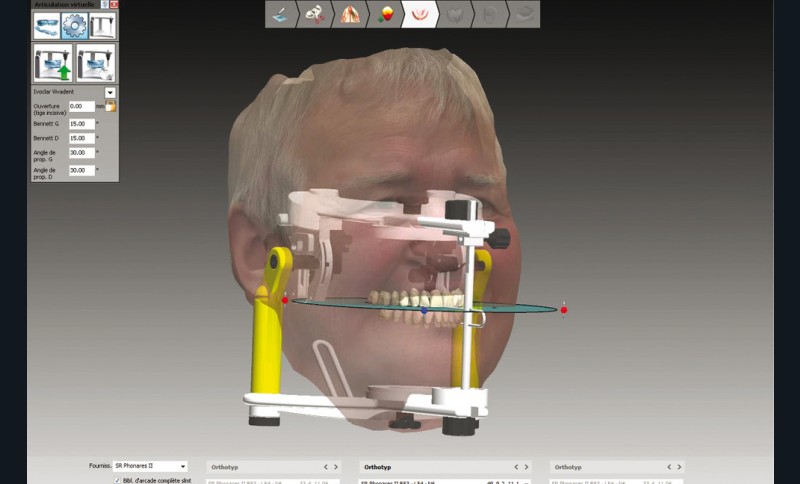Open the gingiva model workflow step
This screenshot has width=800, height=484.
coord(351,14)
